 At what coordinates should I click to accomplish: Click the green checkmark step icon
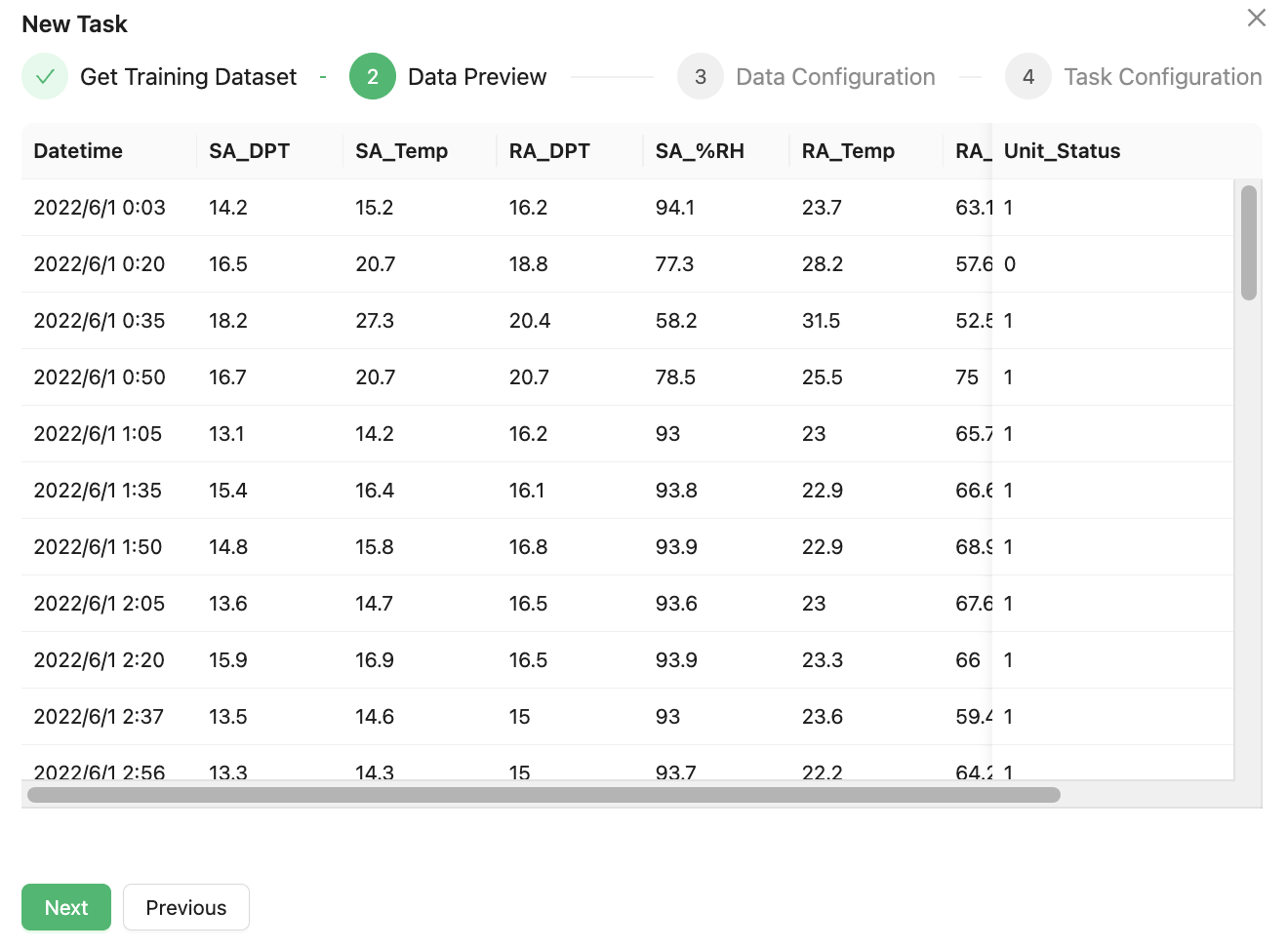(x=45, y=77)
